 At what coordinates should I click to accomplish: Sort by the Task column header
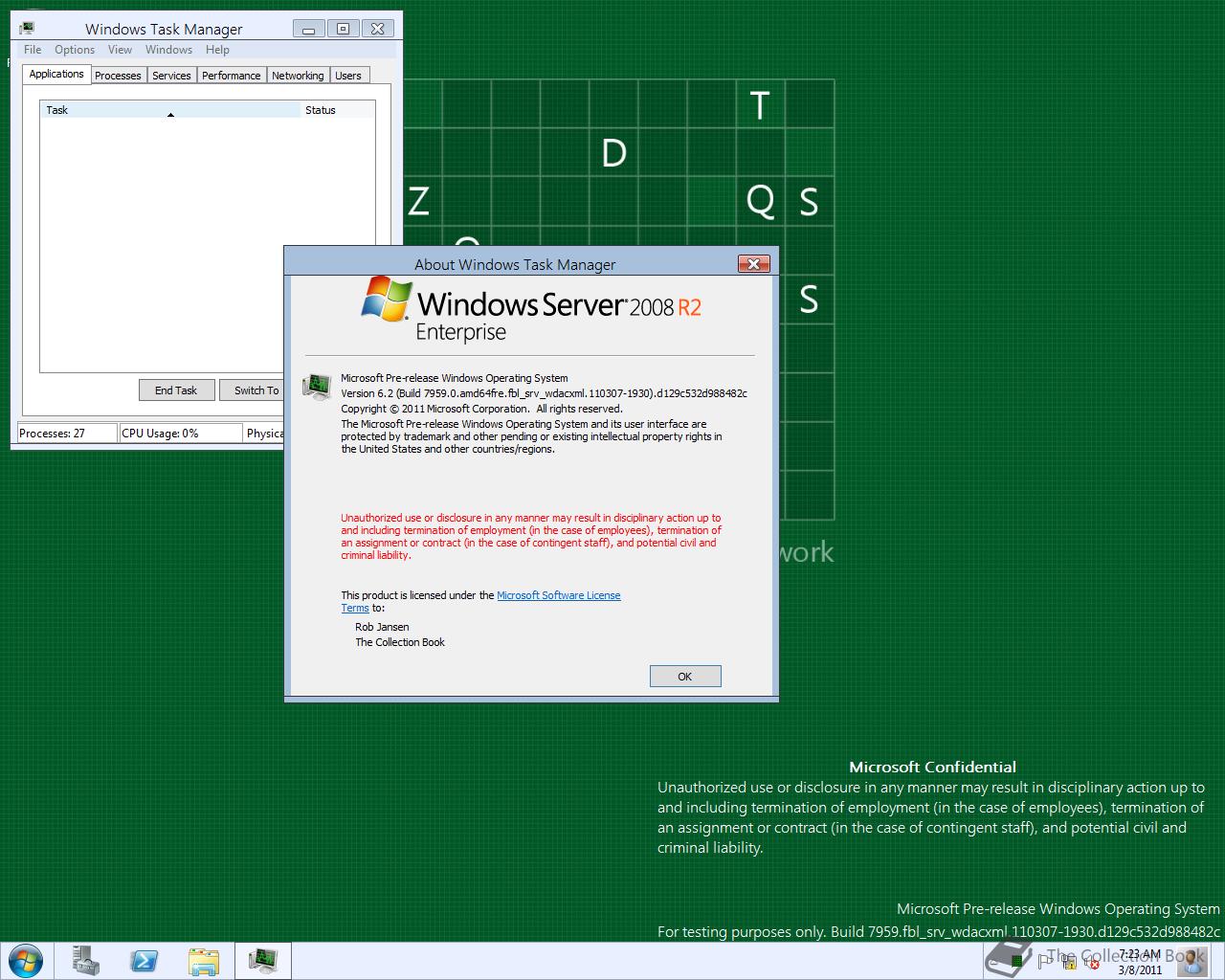pyautogui.click(x=170, y=110)
